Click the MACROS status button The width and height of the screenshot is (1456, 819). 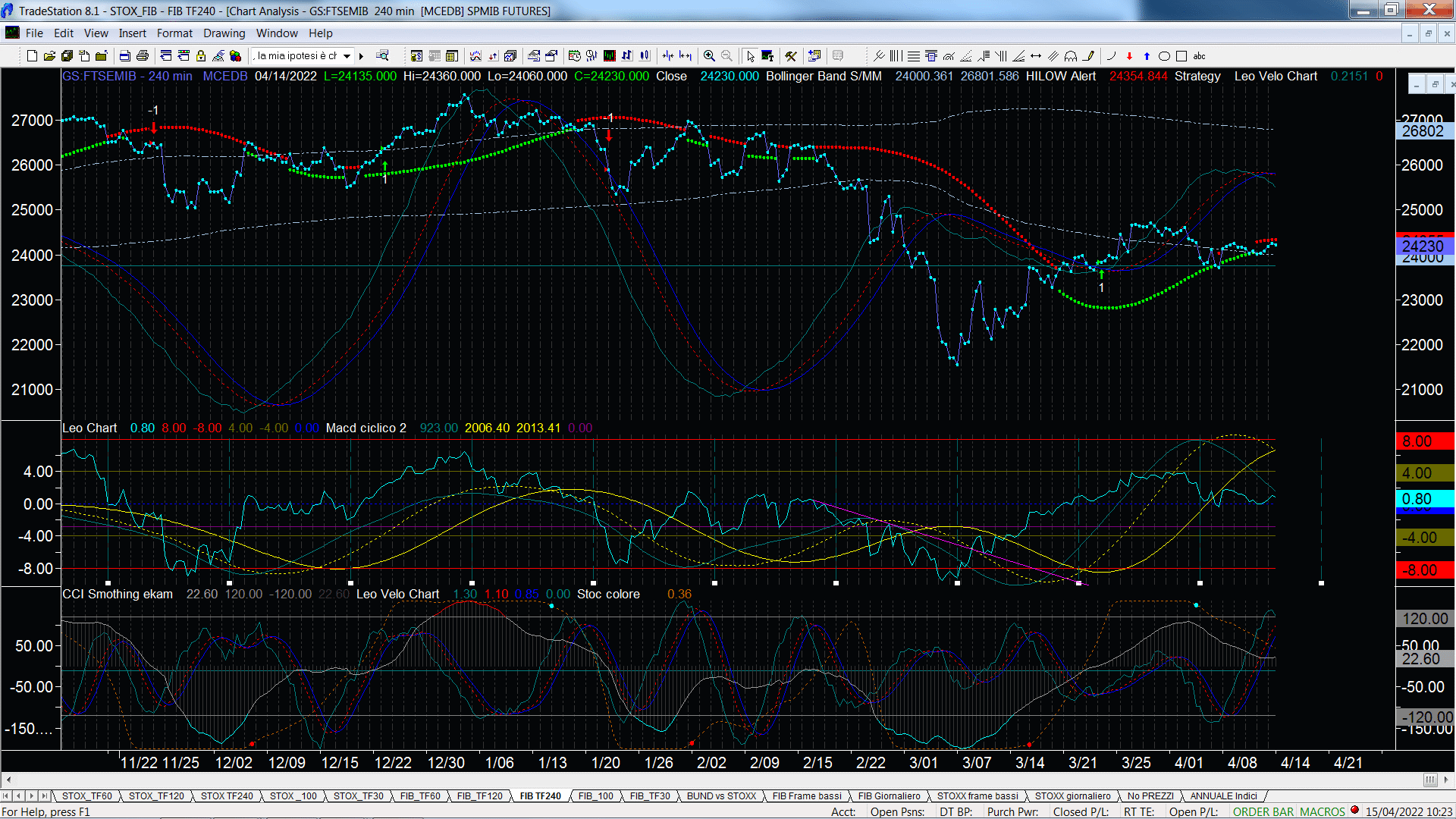tap(1322, 811)
